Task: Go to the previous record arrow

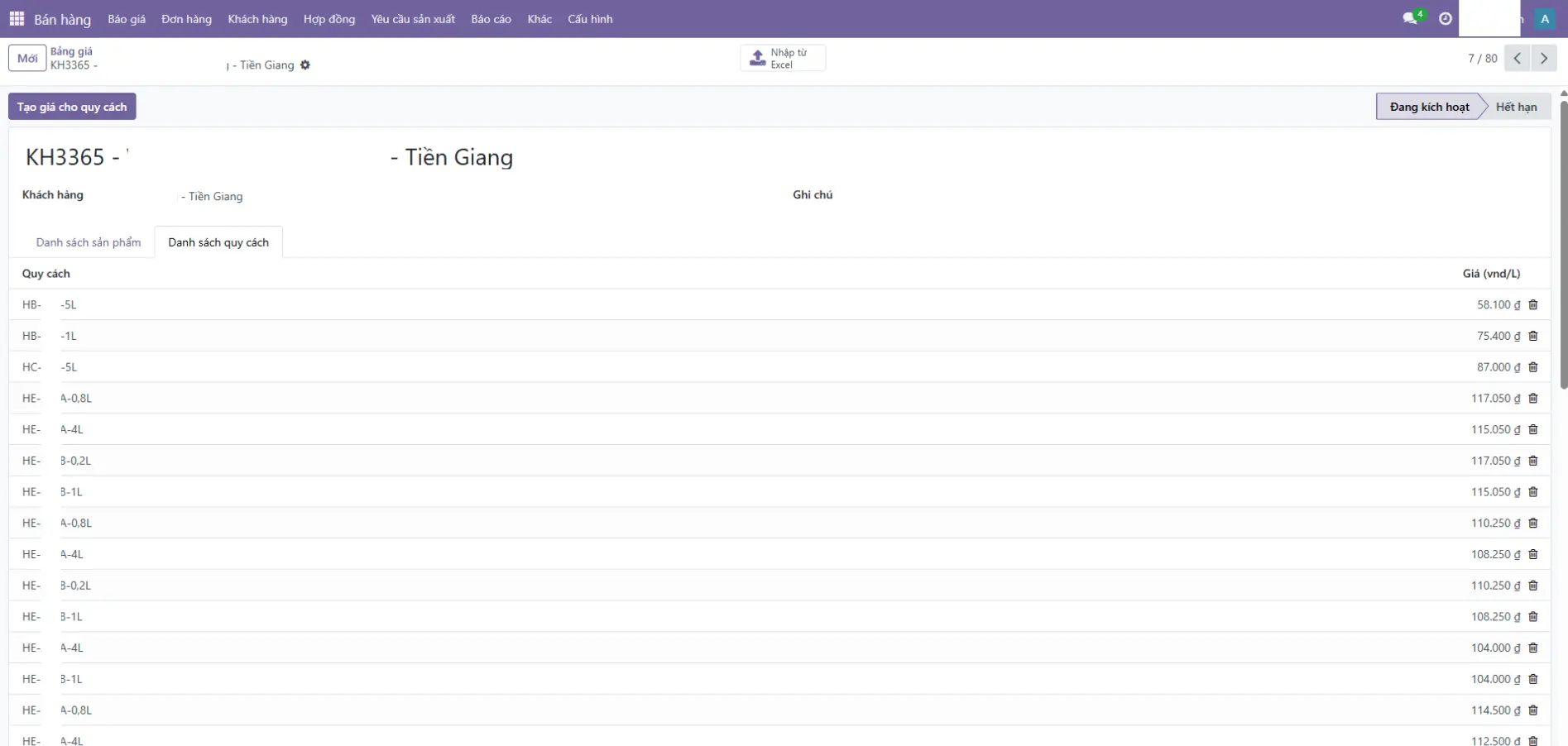Action: click(x=1518, y=59)
